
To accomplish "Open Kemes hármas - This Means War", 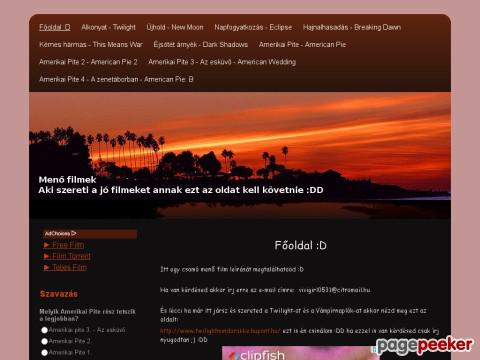I will pyautogui.click(x=91, y=45).
